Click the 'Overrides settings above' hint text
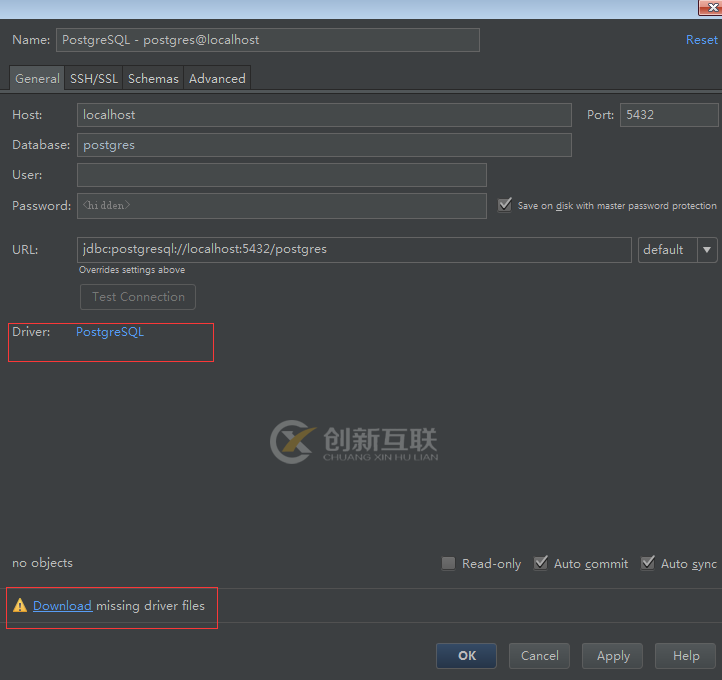722x680 pixels. pos(132,270)
